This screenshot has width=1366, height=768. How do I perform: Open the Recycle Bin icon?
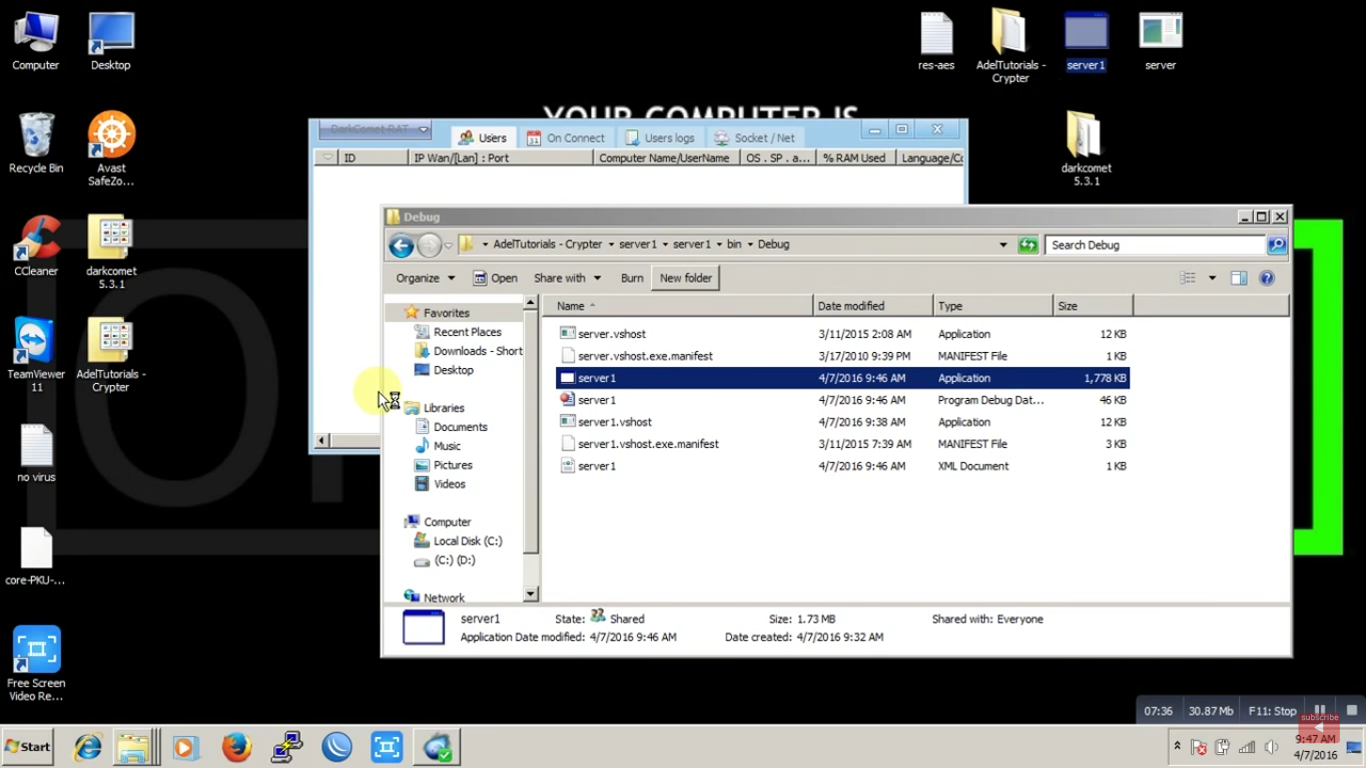tap(36, 143)
